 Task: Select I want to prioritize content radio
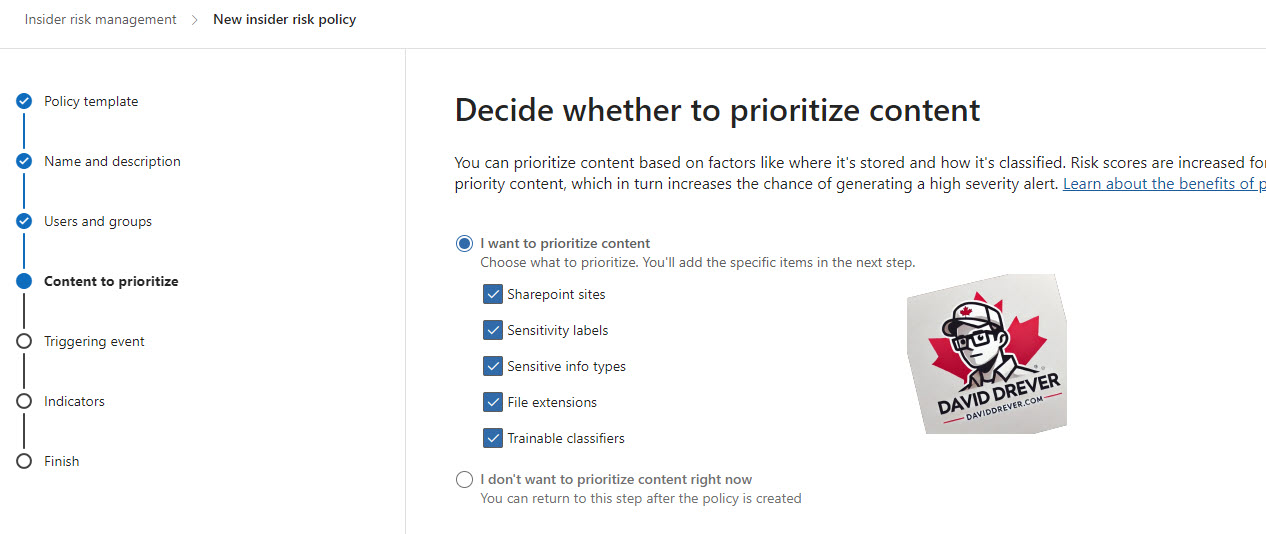(x=464, y=243)
